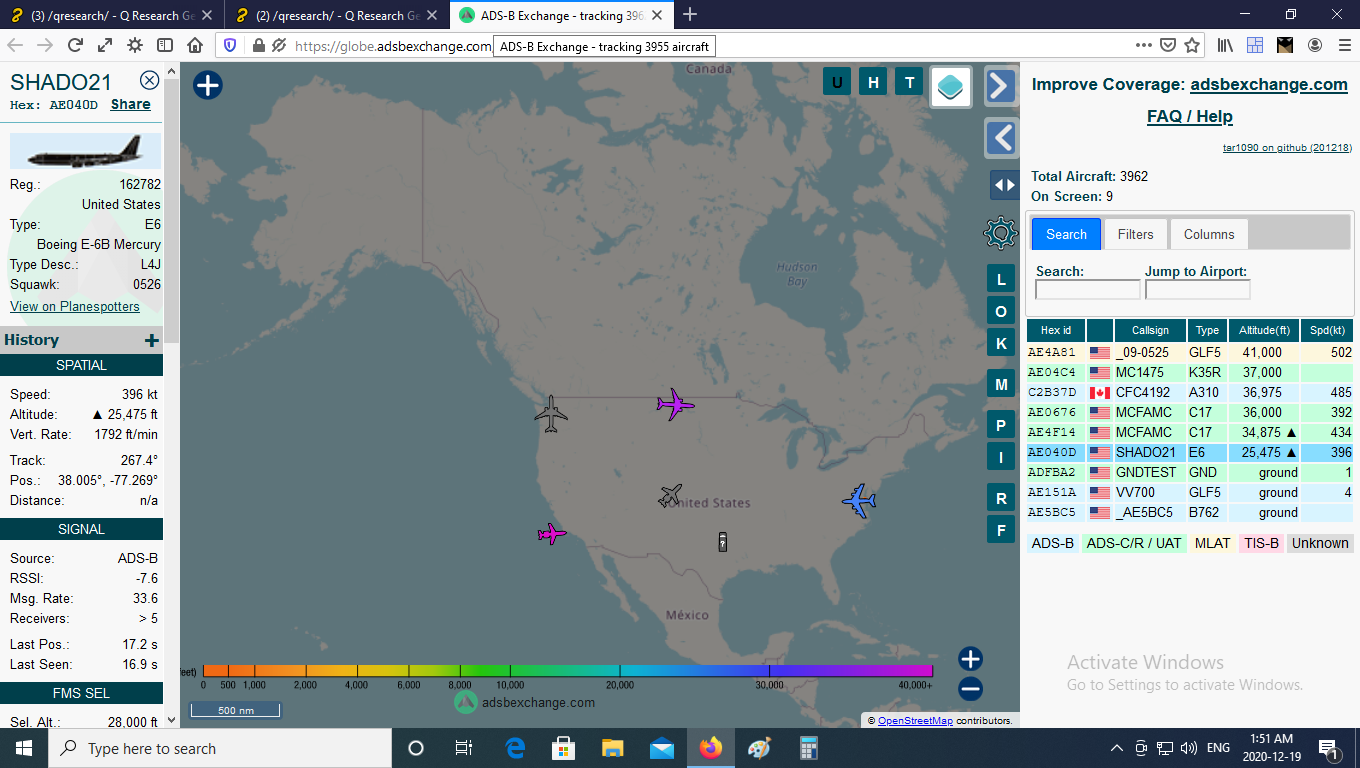Image resolution: width=1360 pixels, height=768 pixels.
Task: Click the Windows Start button
Action: point(24,748)
